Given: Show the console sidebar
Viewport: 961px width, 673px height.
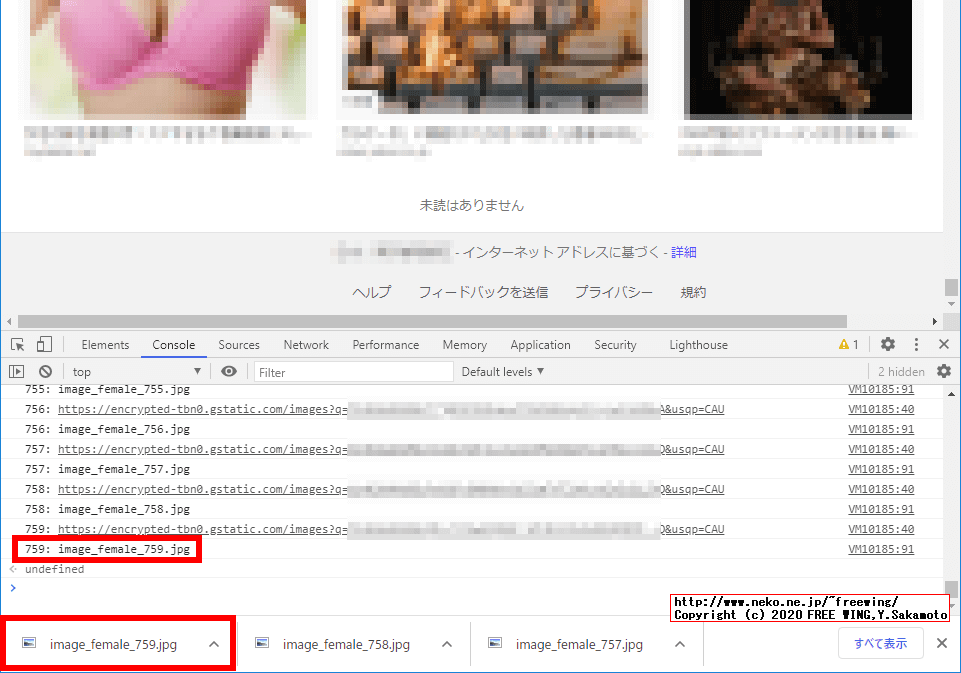Looking at the screenshot, I should (17, 371).
